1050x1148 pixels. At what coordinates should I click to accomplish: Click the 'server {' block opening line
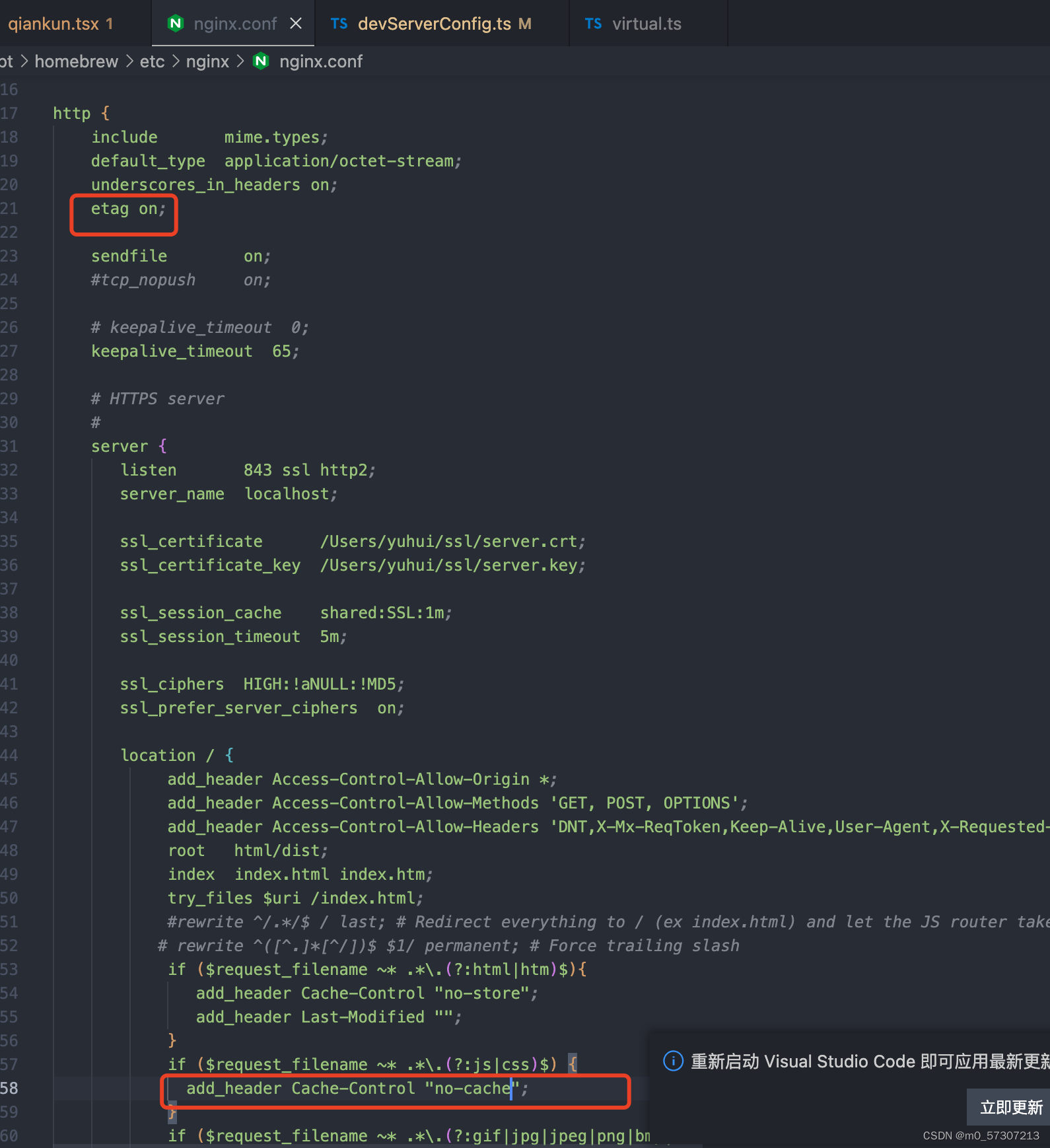(129, 447)
